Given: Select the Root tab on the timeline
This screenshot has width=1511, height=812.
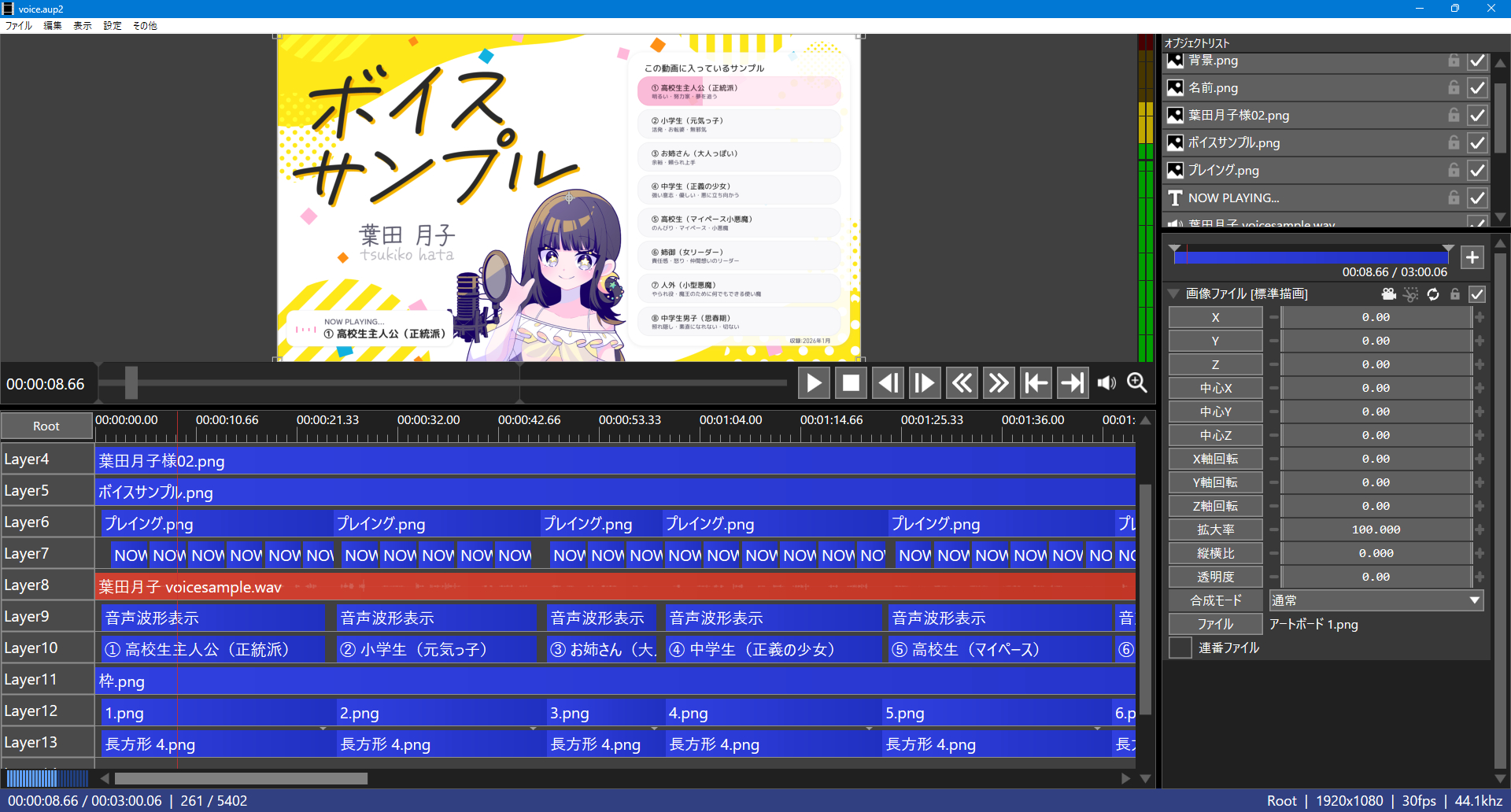Looking at the screenshot, I should (x=46, y=426).
